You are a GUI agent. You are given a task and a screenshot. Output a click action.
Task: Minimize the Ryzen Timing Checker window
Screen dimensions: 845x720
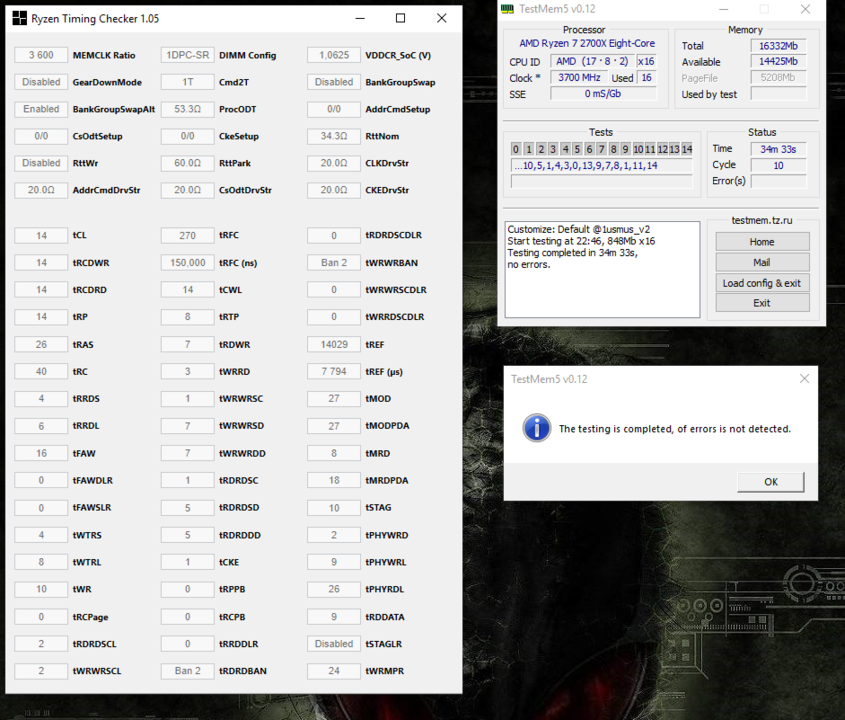click(360, 18)
